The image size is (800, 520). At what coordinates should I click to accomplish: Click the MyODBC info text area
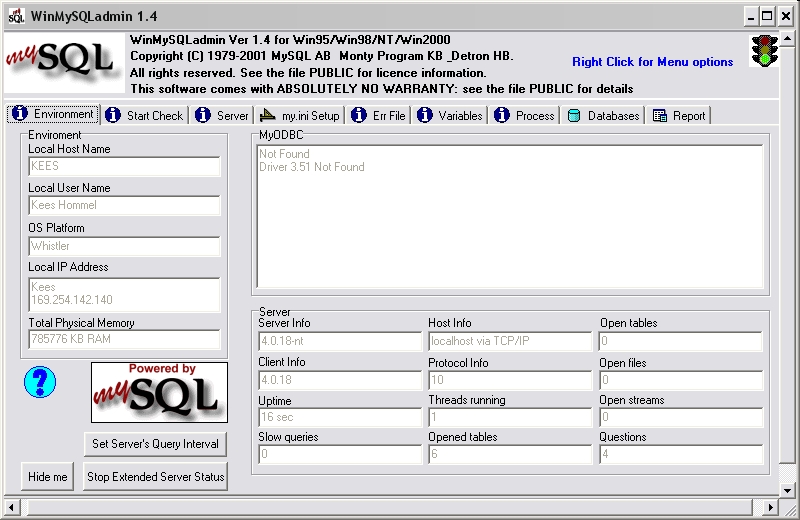510,216
